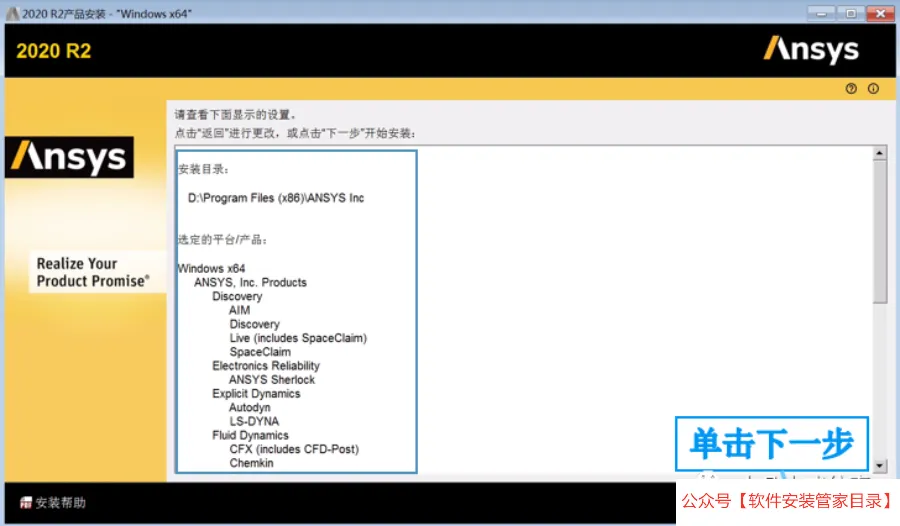Select the Windows x64 line
Viewport: 900px width, 526px height.
211,268
